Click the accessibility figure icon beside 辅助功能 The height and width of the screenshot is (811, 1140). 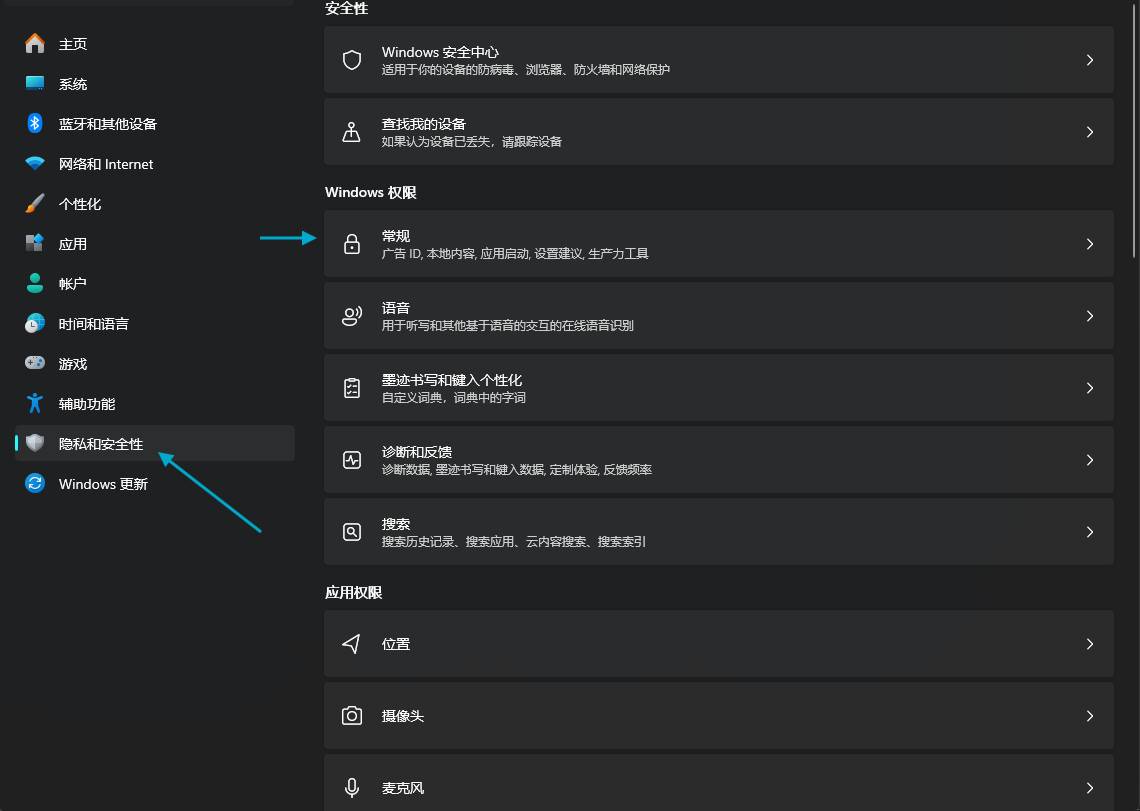[35, 403]
